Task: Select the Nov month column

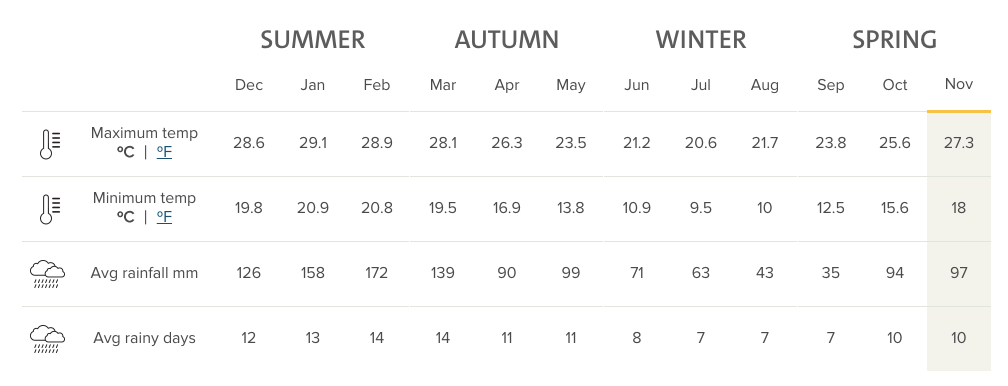Action: click(958, 84)
